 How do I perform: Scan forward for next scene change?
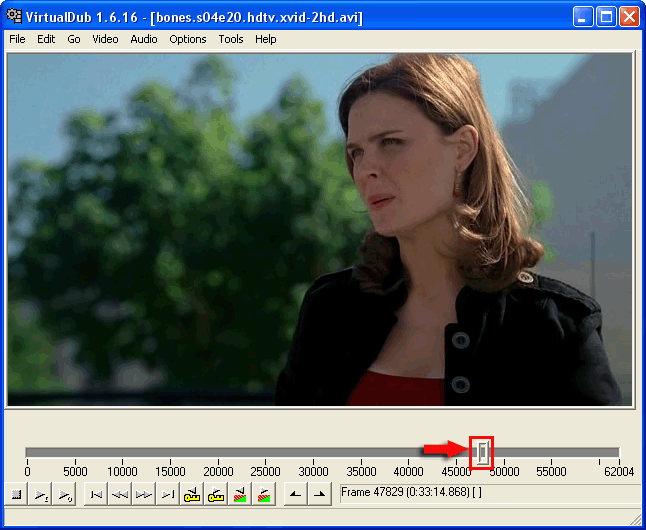263,494
